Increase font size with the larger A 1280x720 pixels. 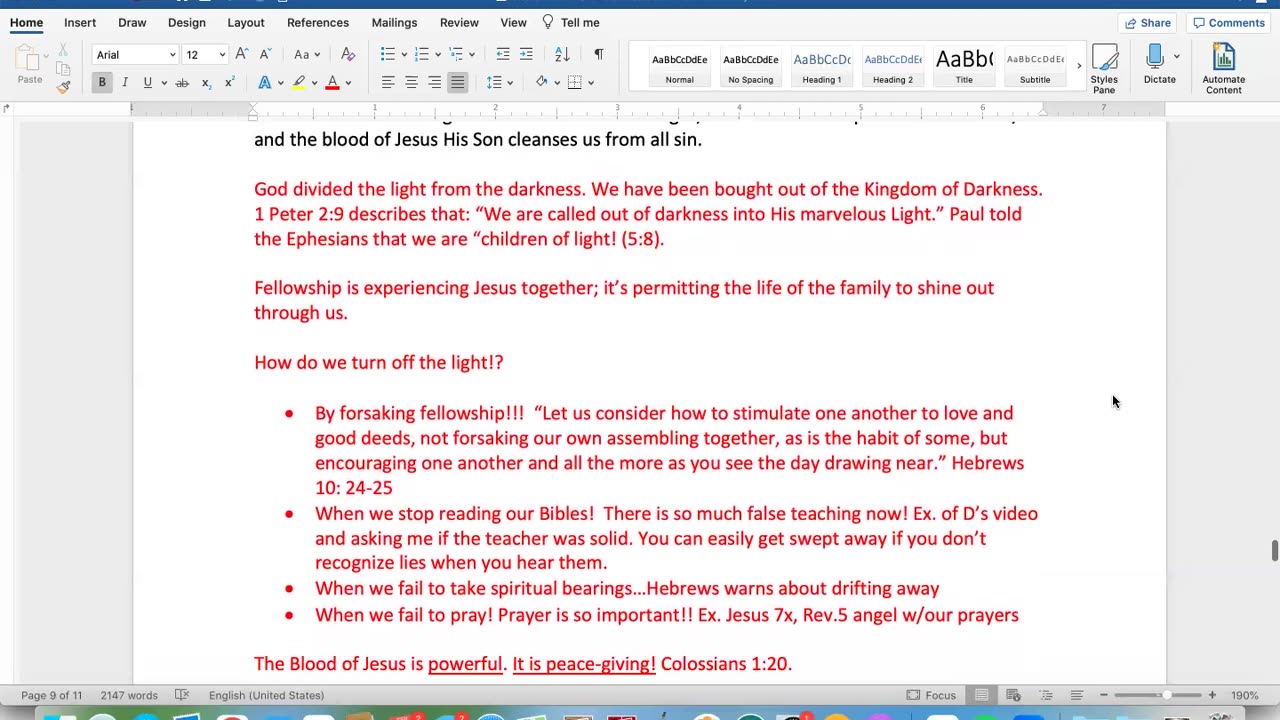tap(241, 54)
